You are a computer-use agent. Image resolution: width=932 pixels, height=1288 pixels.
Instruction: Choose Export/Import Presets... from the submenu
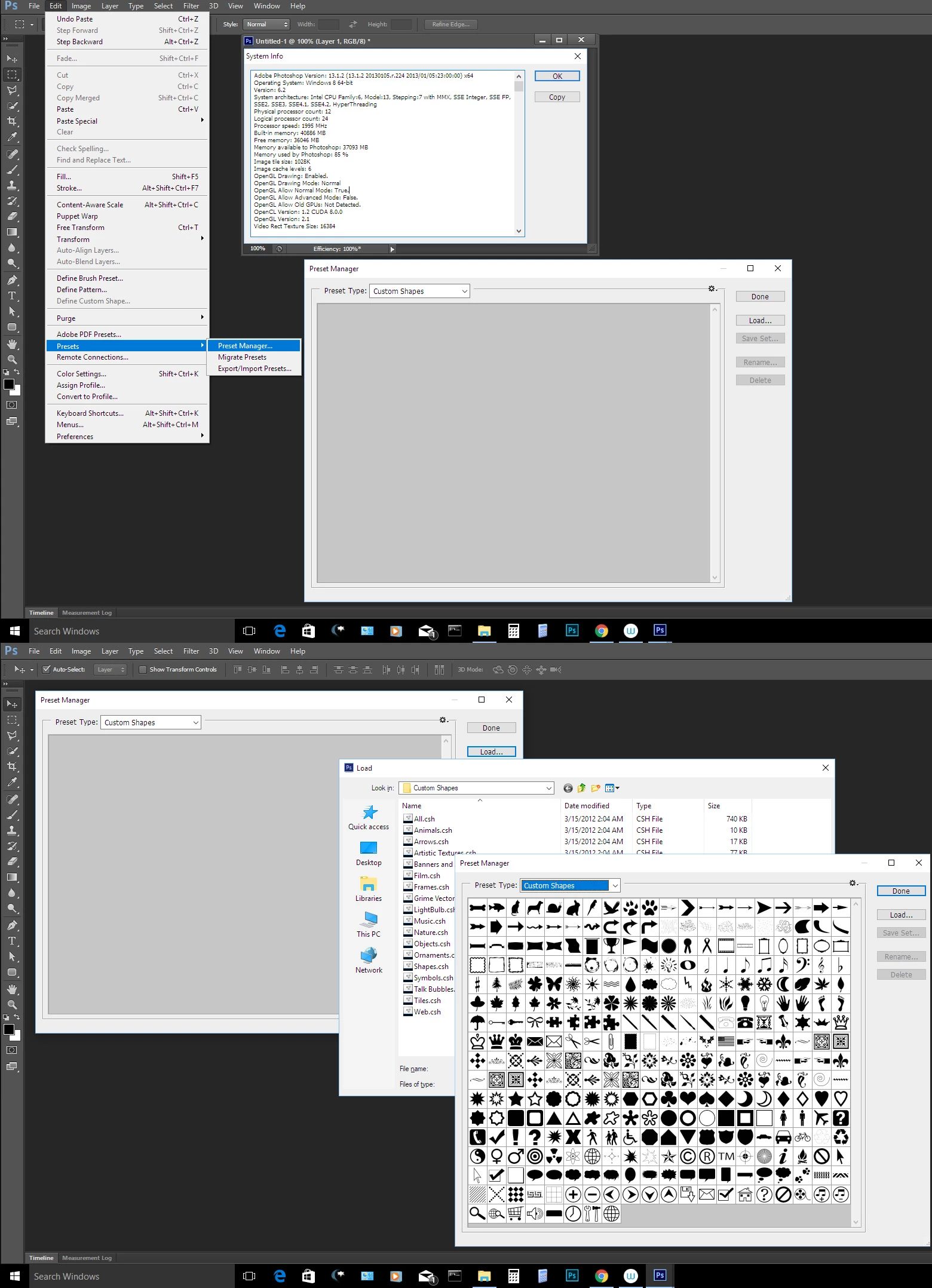pos(253,369)
